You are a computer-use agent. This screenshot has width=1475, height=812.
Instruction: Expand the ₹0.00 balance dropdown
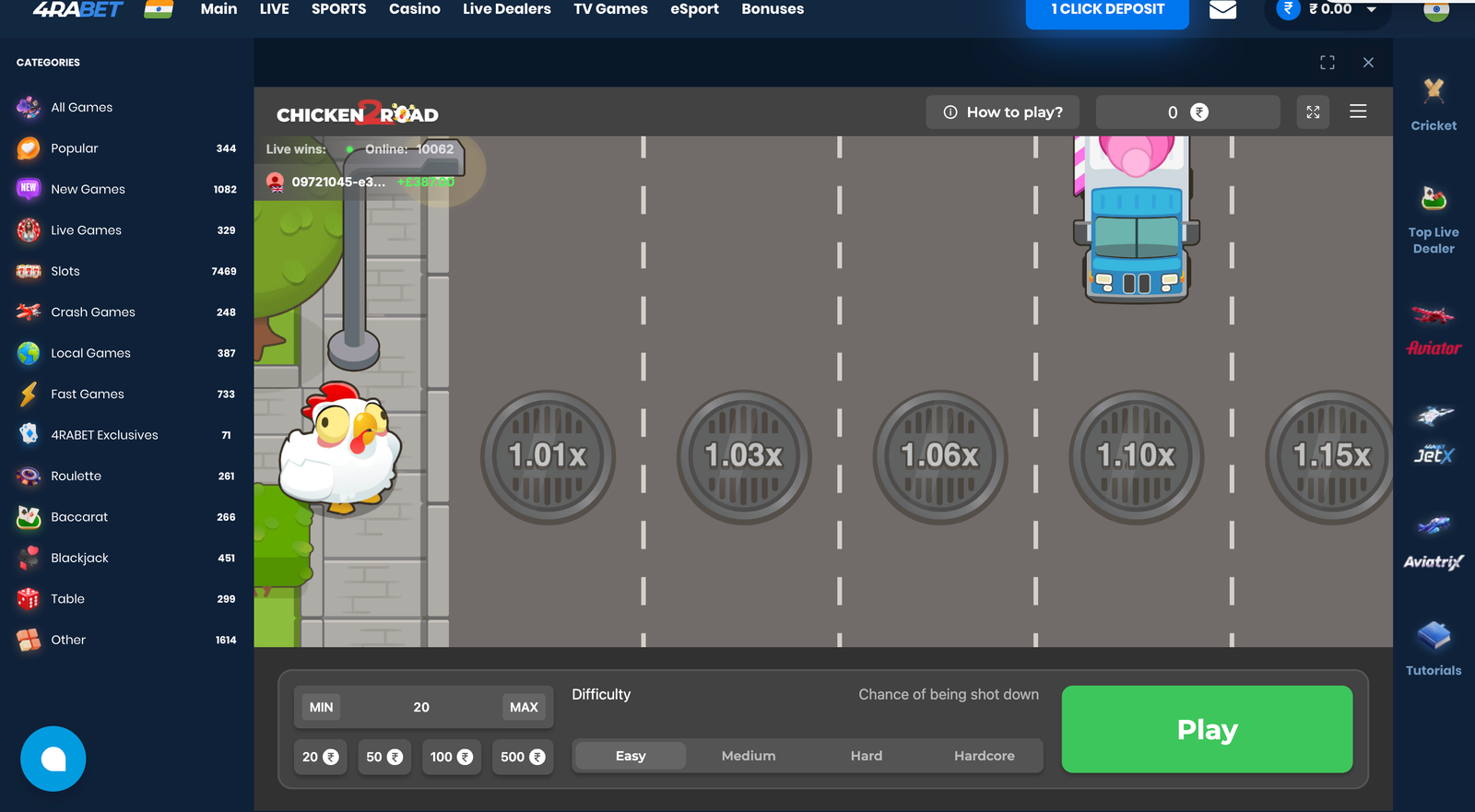pos(1372,9)
